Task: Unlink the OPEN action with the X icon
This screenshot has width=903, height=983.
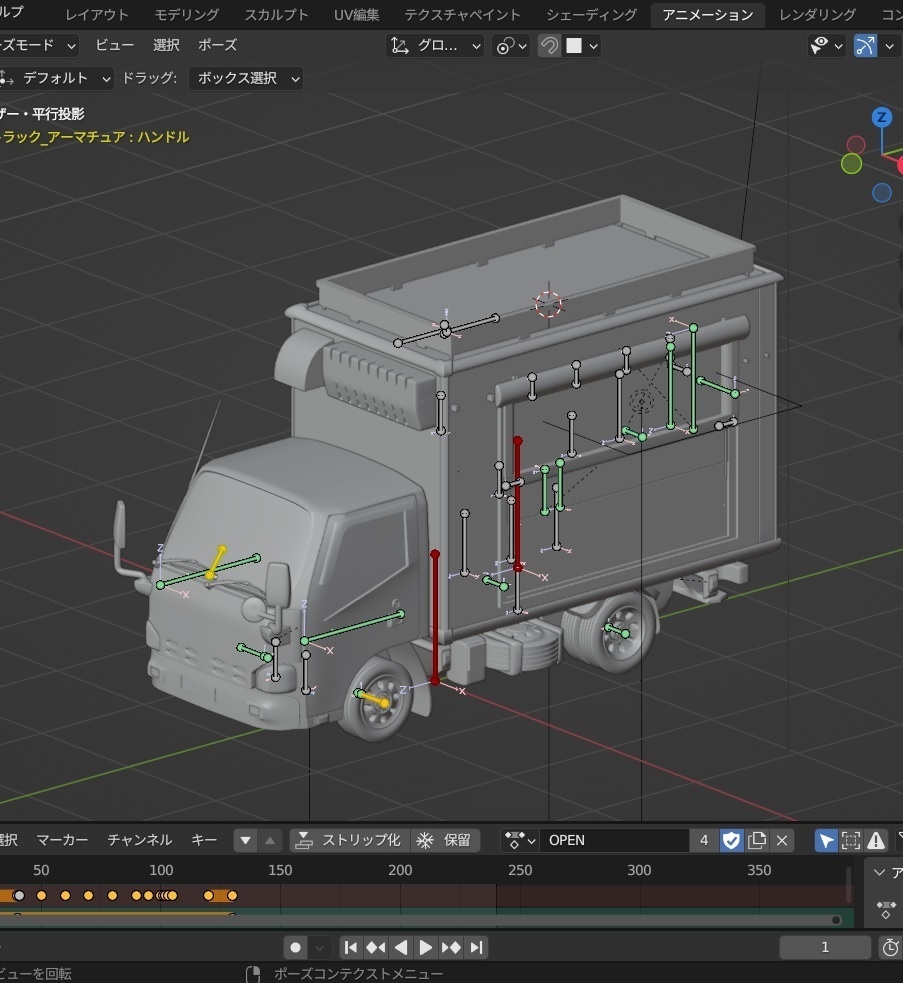Action: pyautogui.click(x=781, y=840)
